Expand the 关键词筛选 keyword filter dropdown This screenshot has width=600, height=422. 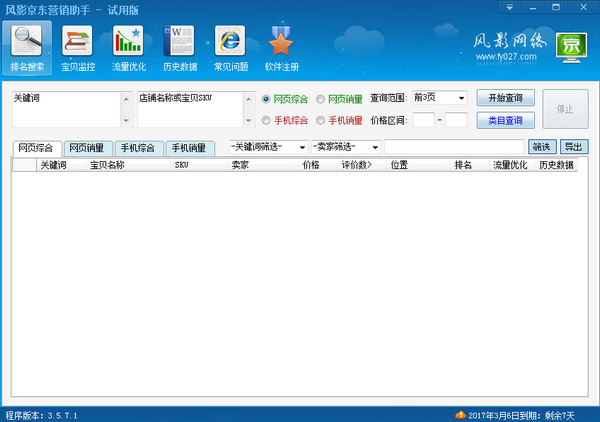pyautogui.click(x=302, y=147)
